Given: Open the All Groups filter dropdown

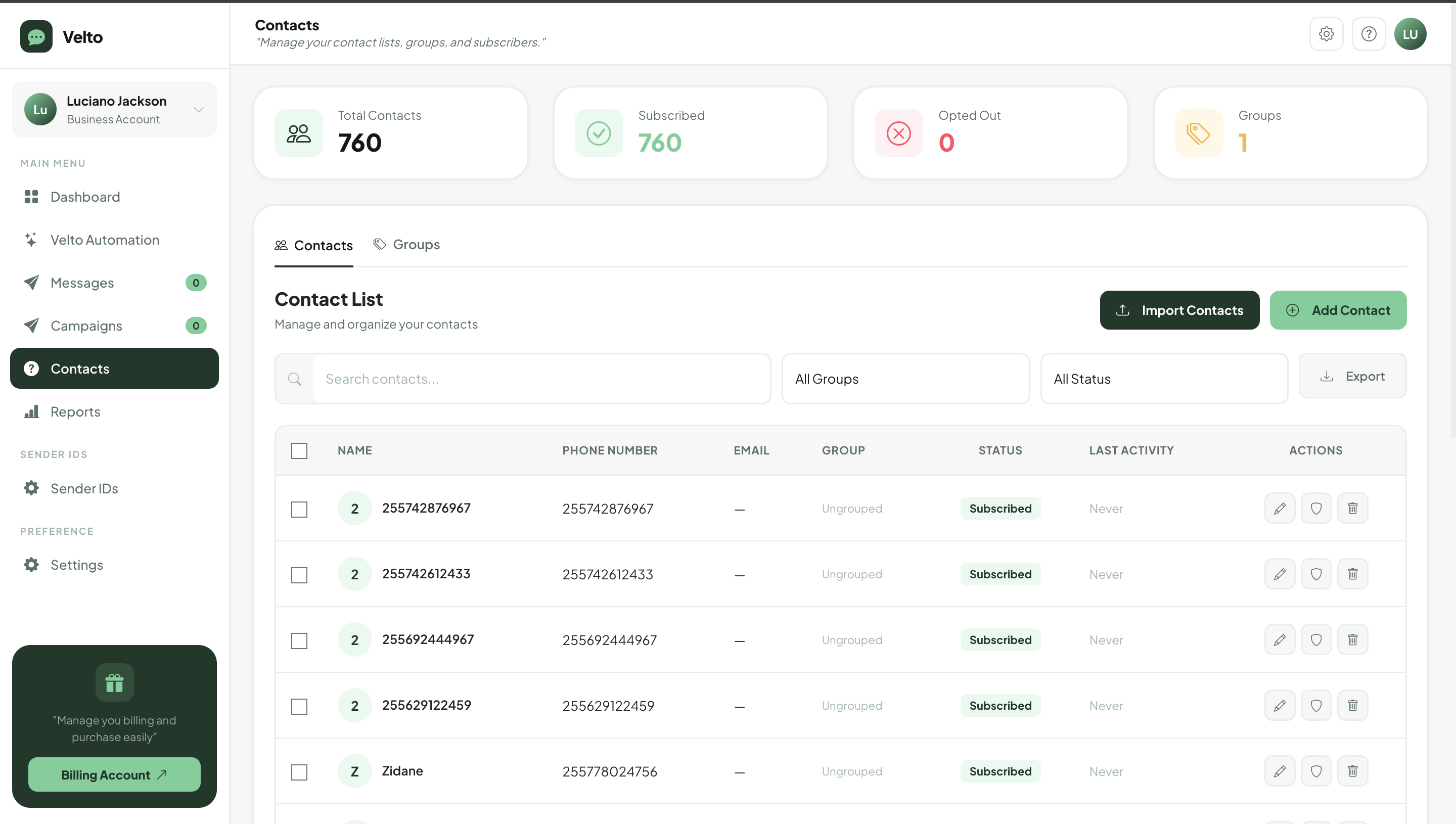Looking at the screenshot, I should (x=905, y=379).
